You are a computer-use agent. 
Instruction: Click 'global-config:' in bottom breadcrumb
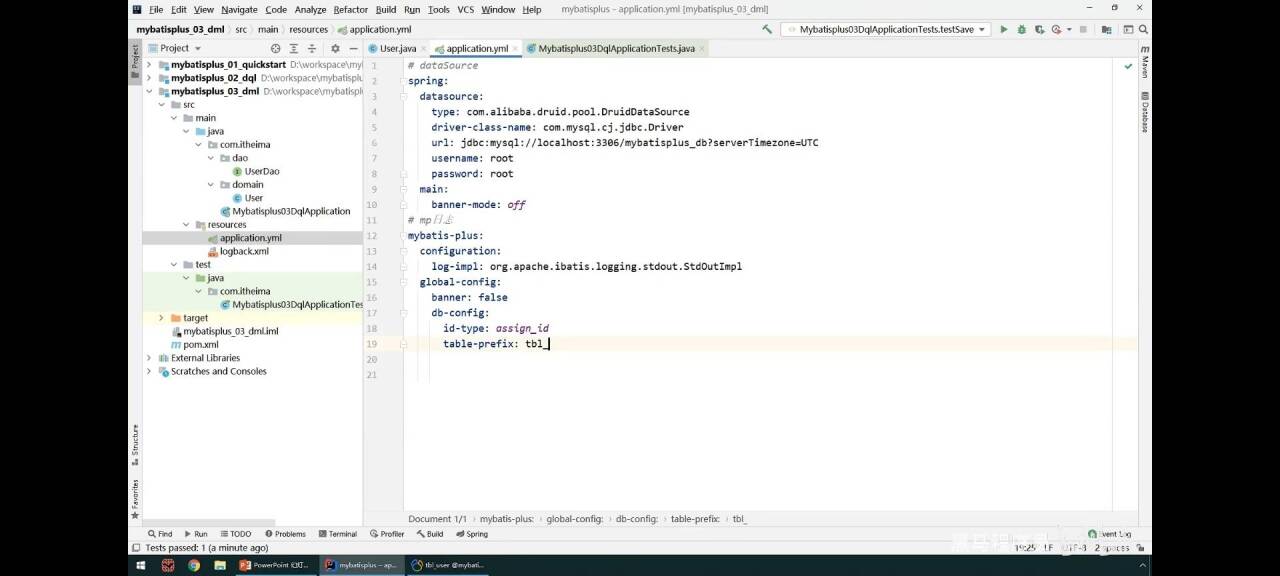(574, 519)
